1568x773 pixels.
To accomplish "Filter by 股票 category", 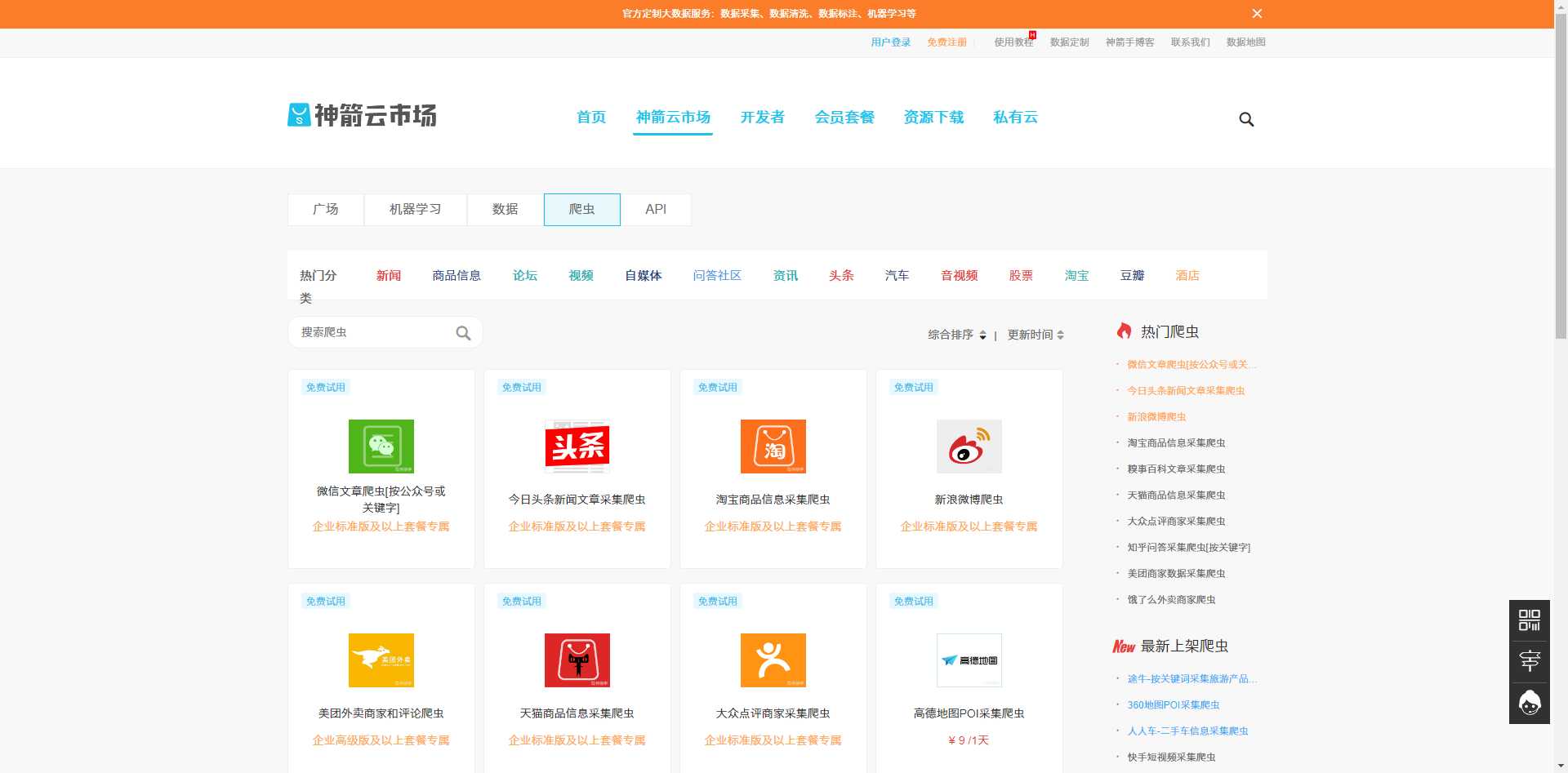I will 1021,276.
